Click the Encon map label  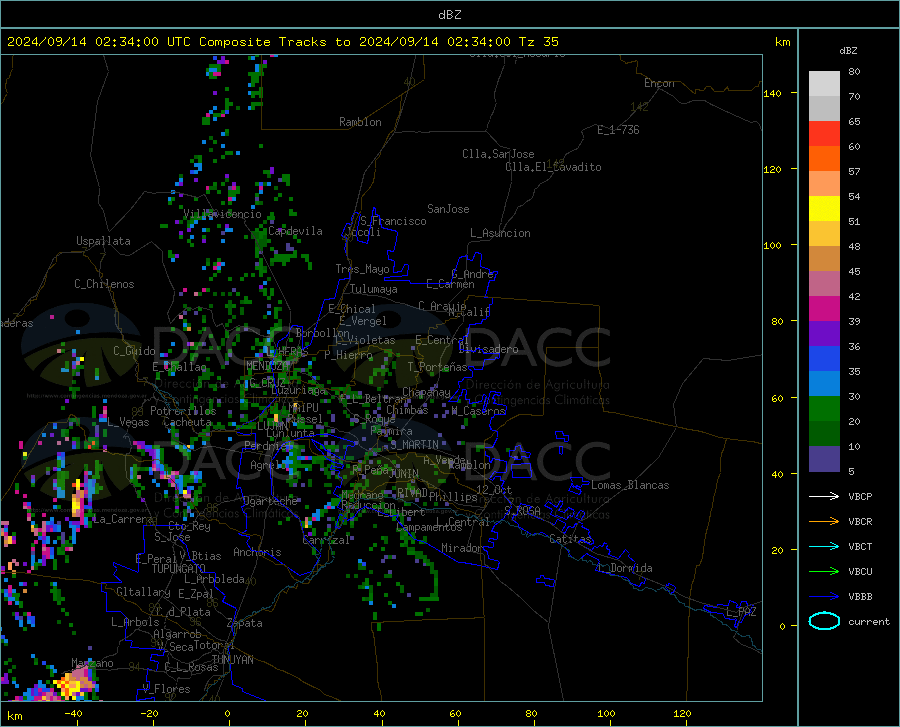coord(659,83)
